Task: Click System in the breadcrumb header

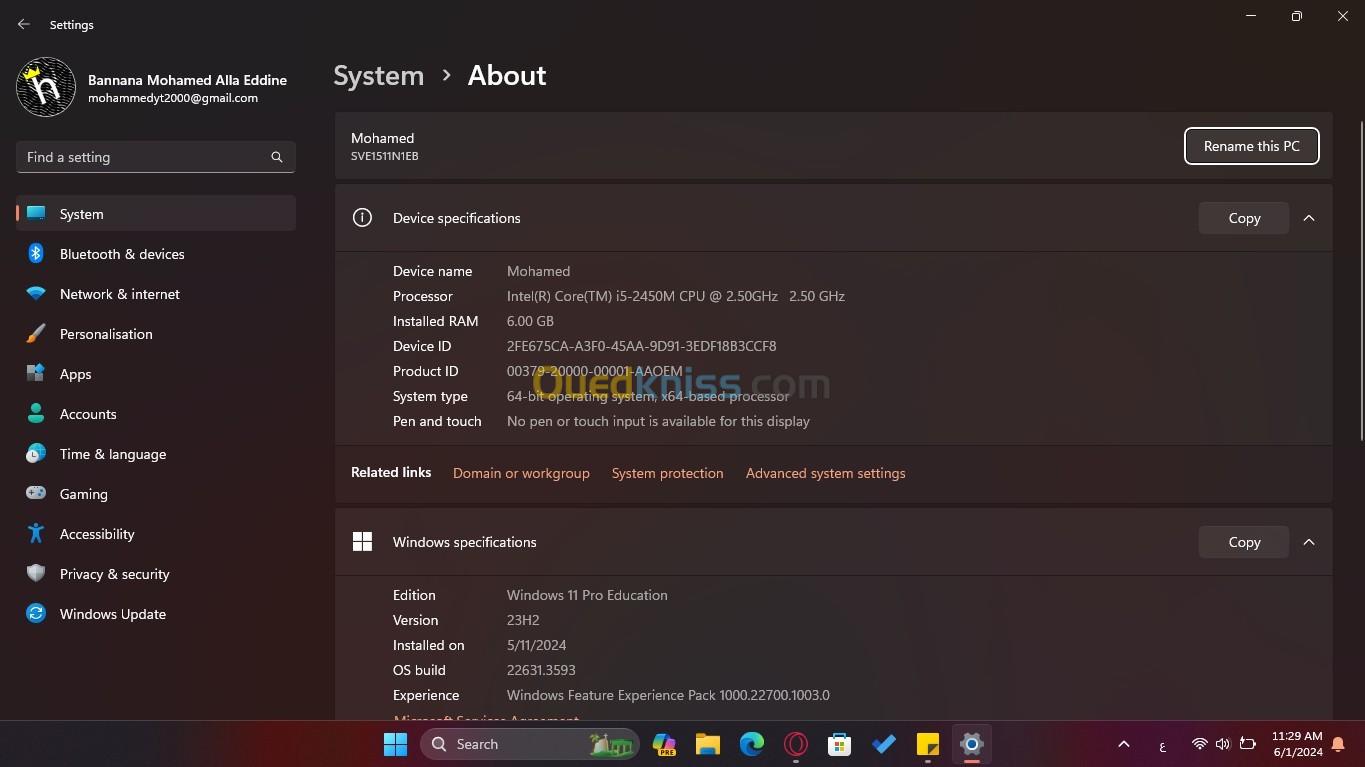Action: click(x=378, y=76)
